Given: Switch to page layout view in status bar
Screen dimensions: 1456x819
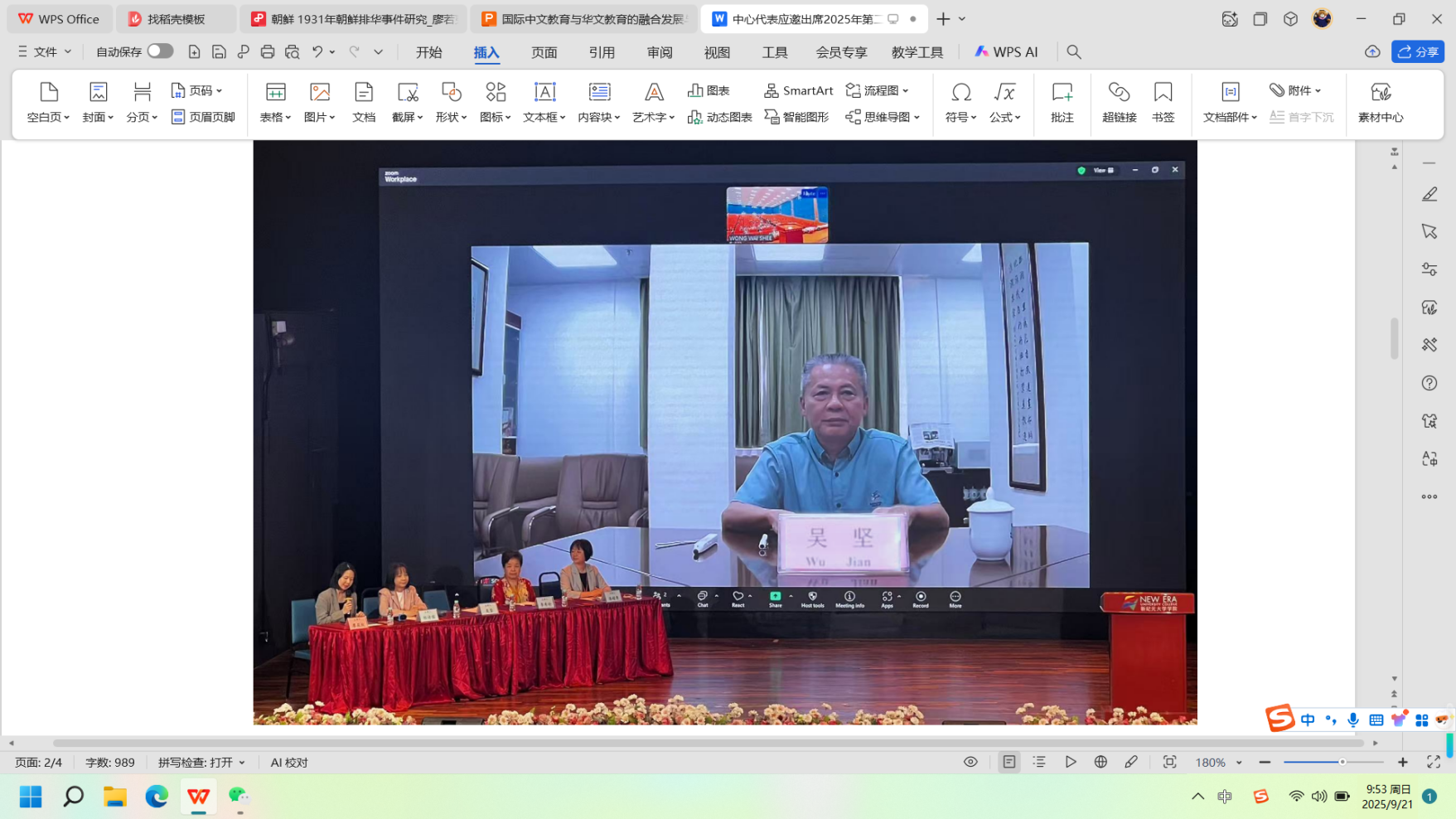Looking at the screenshot, I should [1009, 762].
